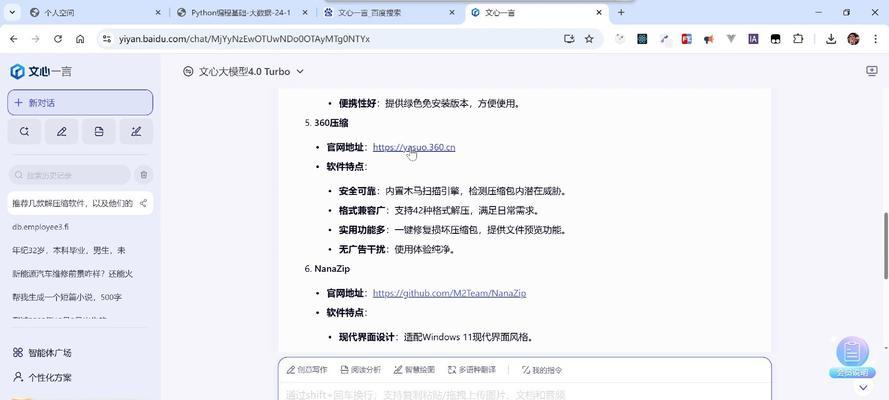Click the Tampermonkey extension icon
The width and height of the screenshot is (889, 400).
pos(775,39)
